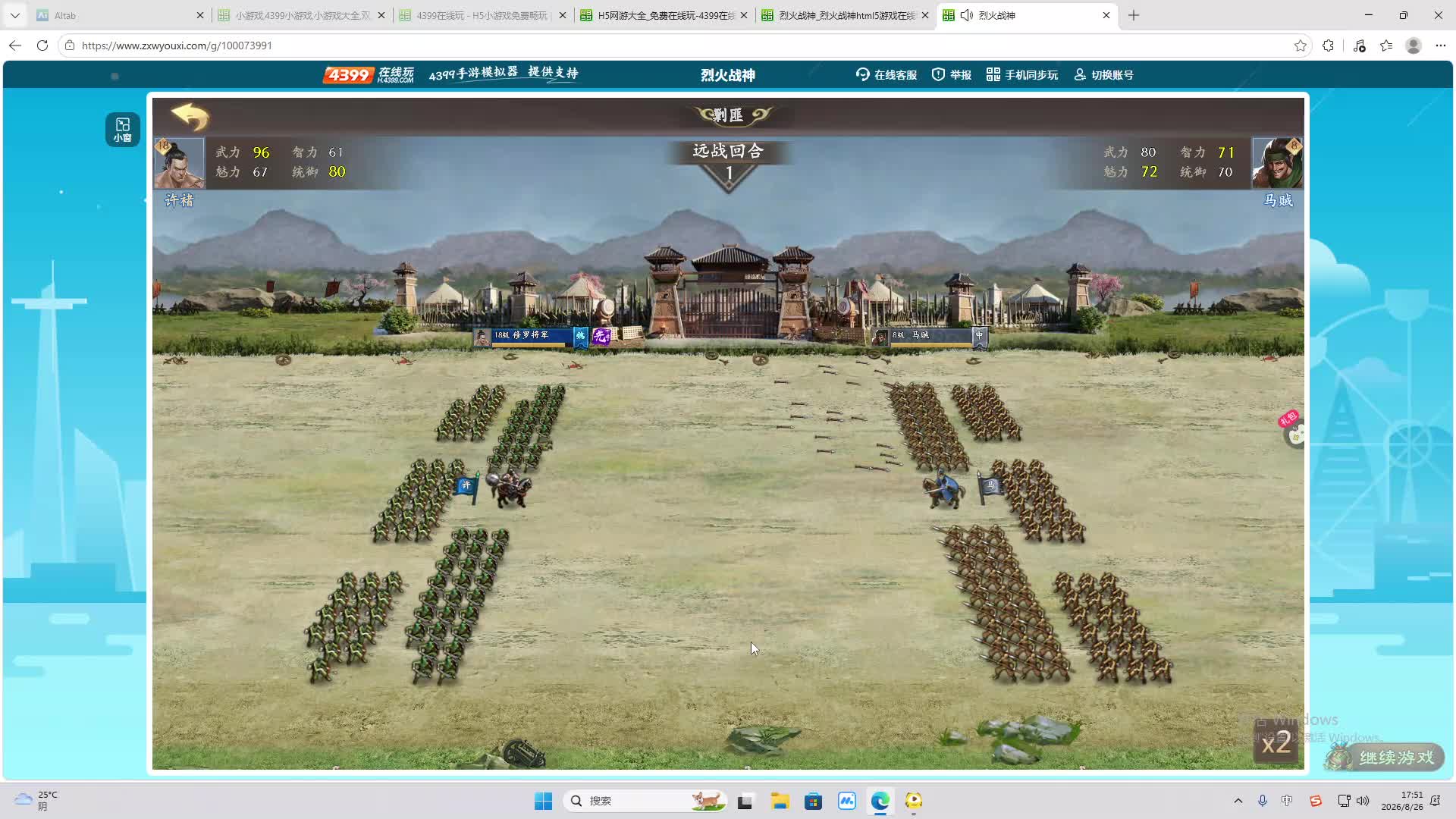
Task: Open the media control toolbar icon
Action: (x=1359, y=45)
